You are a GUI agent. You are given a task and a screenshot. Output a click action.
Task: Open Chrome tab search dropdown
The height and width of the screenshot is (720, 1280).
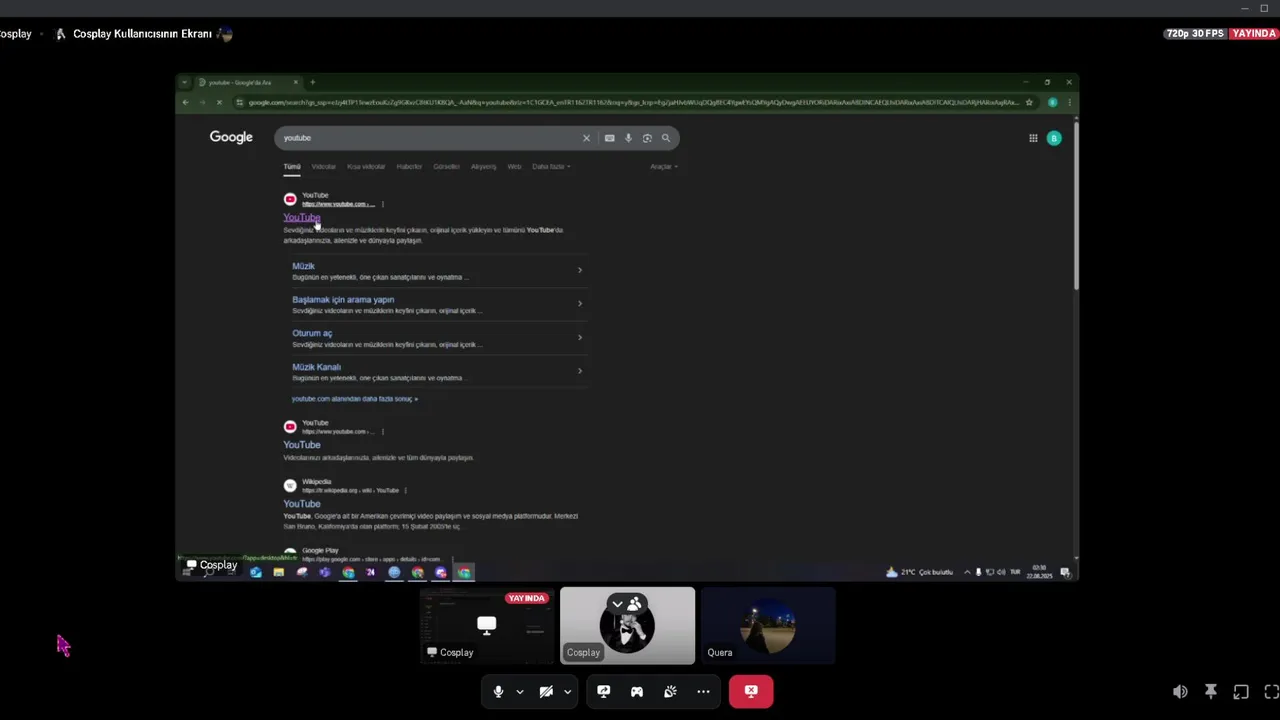(x=184, y=82)
